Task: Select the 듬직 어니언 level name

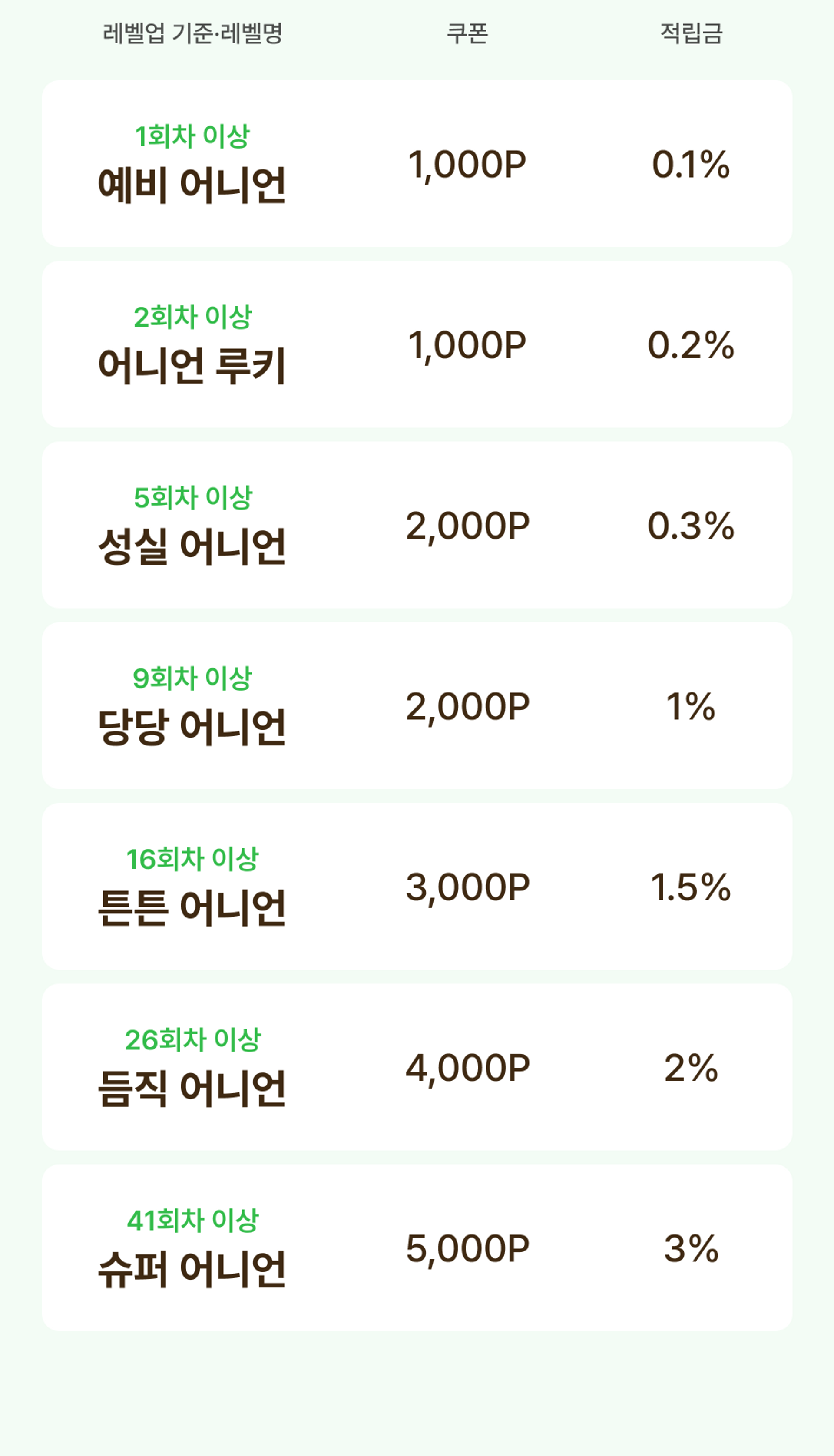Action: point(192,1088)
